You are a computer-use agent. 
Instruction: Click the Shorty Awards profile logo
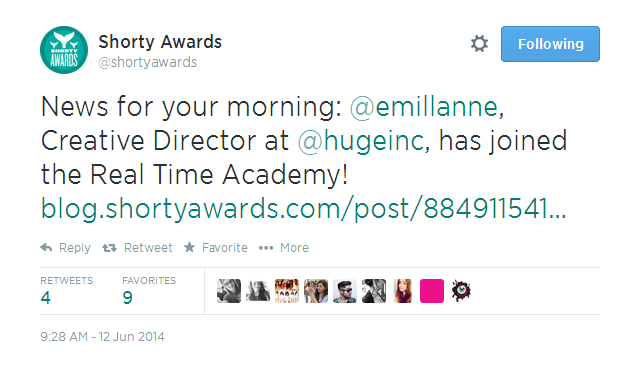(x=64, y=50)
